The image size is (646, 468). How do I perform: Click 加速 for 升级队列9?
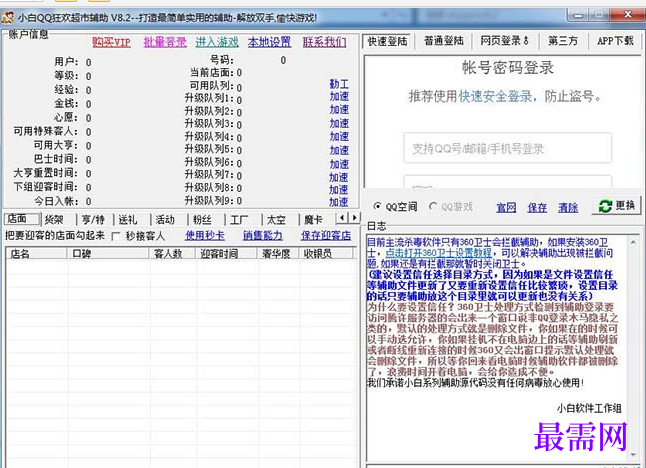tap(339, 202)
